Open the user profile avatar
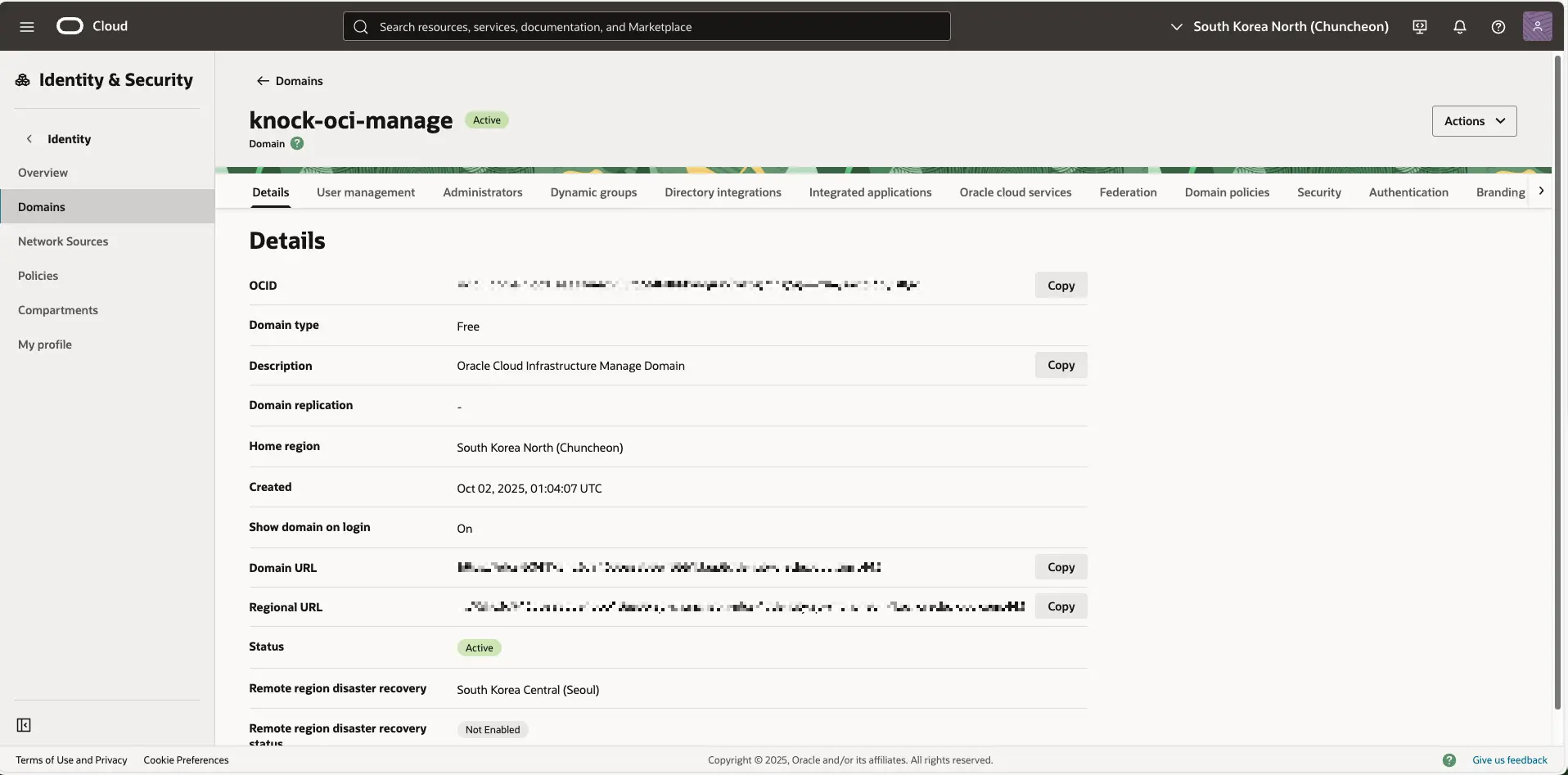This screenshot has width=1568, height=775. (1537, 26)
